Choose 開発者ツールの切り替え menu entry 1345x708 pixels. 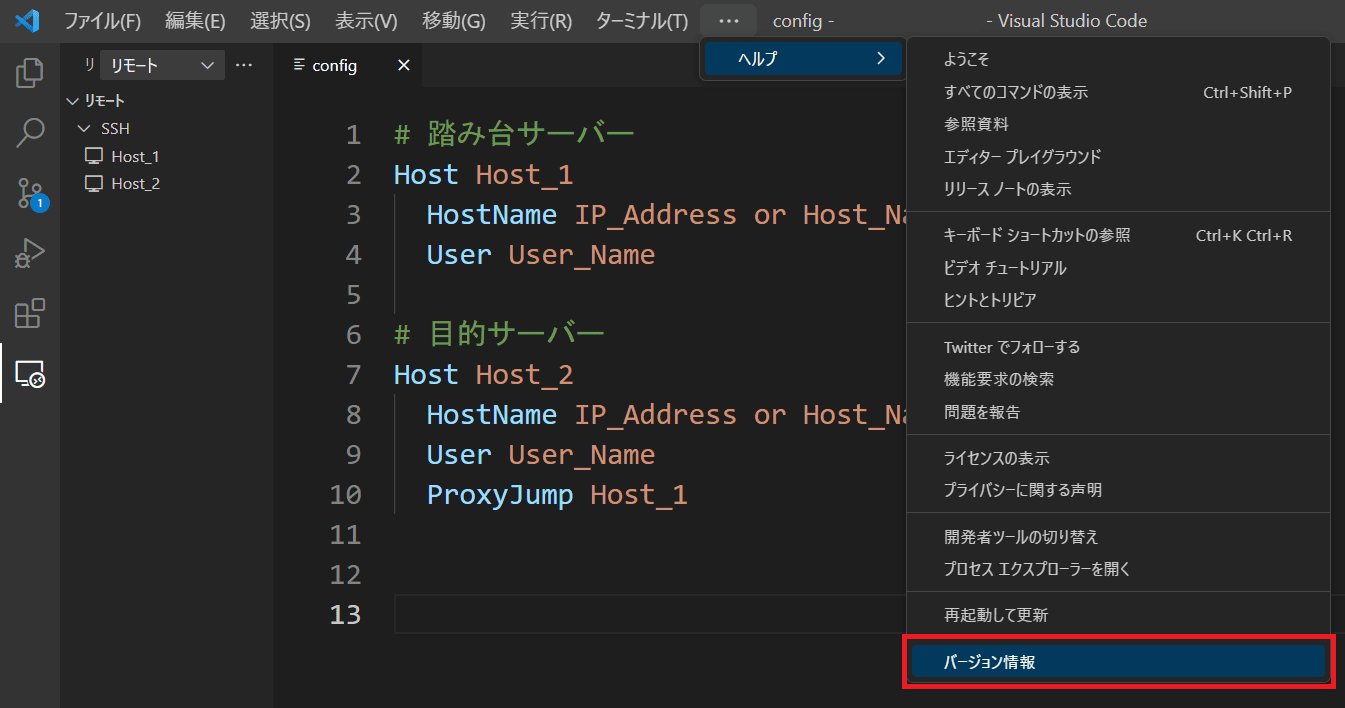pyautogui.click(x=1118, y=537)
